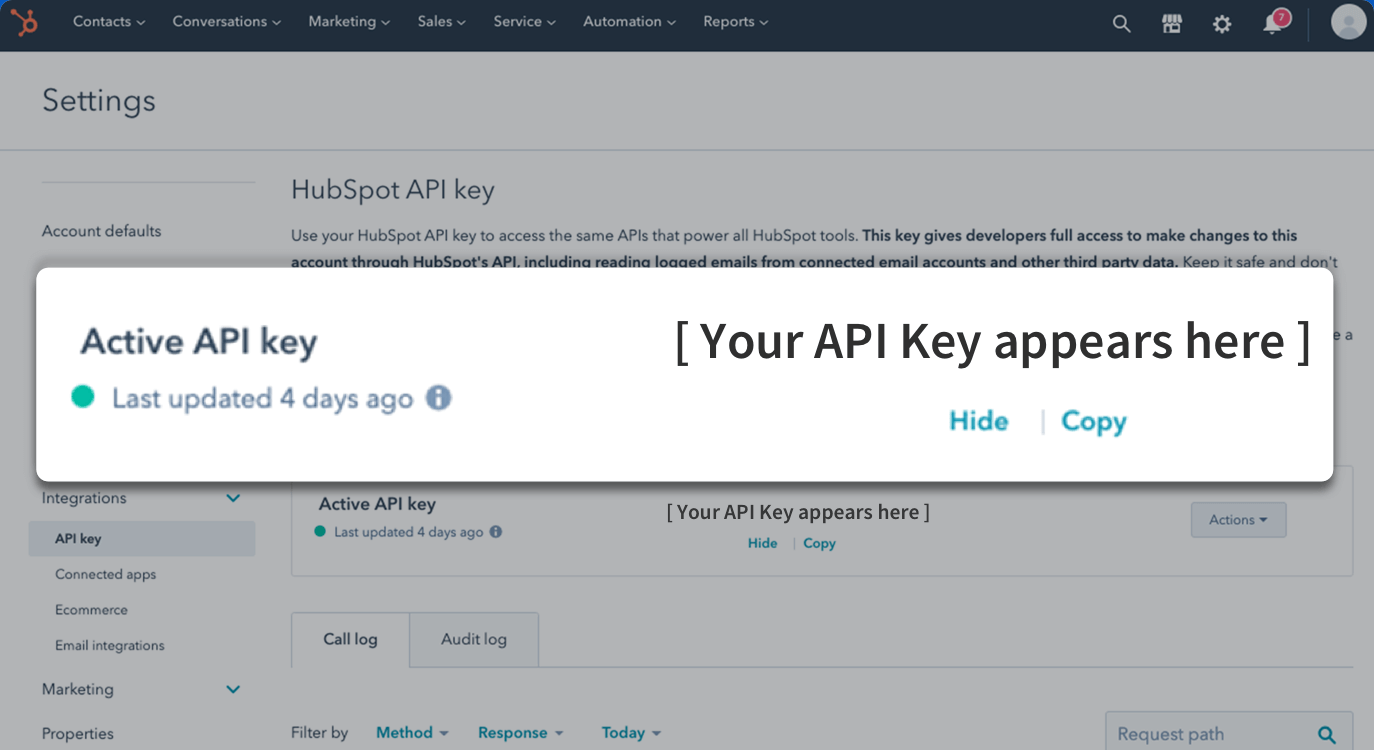Open Ecommerce in sidebar
This screenshot has width=1374, height=750.
tap(91, 610)
